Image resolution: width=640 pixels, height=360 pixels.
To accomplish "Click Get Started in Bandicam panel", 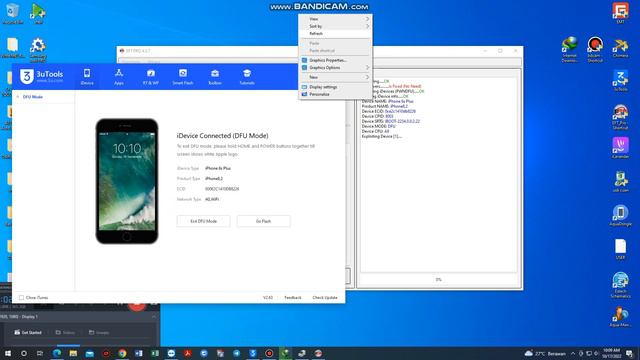I will pos(28,333).
